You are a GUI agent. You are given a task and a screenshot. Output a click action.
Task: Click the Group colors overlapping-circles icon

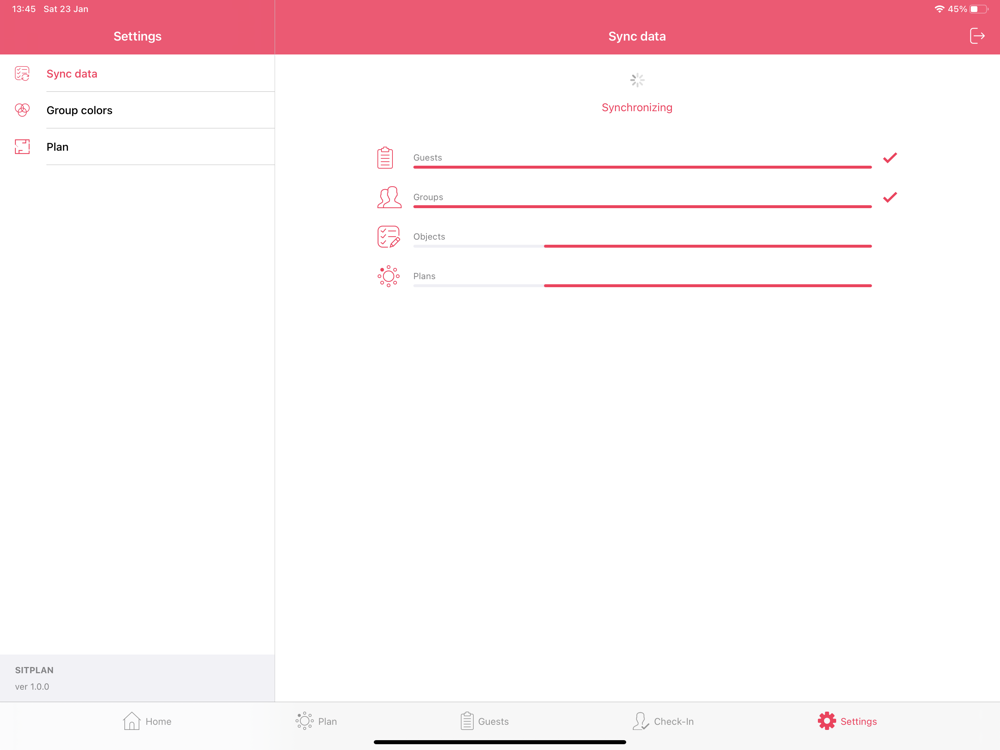[x=22, y=110]
